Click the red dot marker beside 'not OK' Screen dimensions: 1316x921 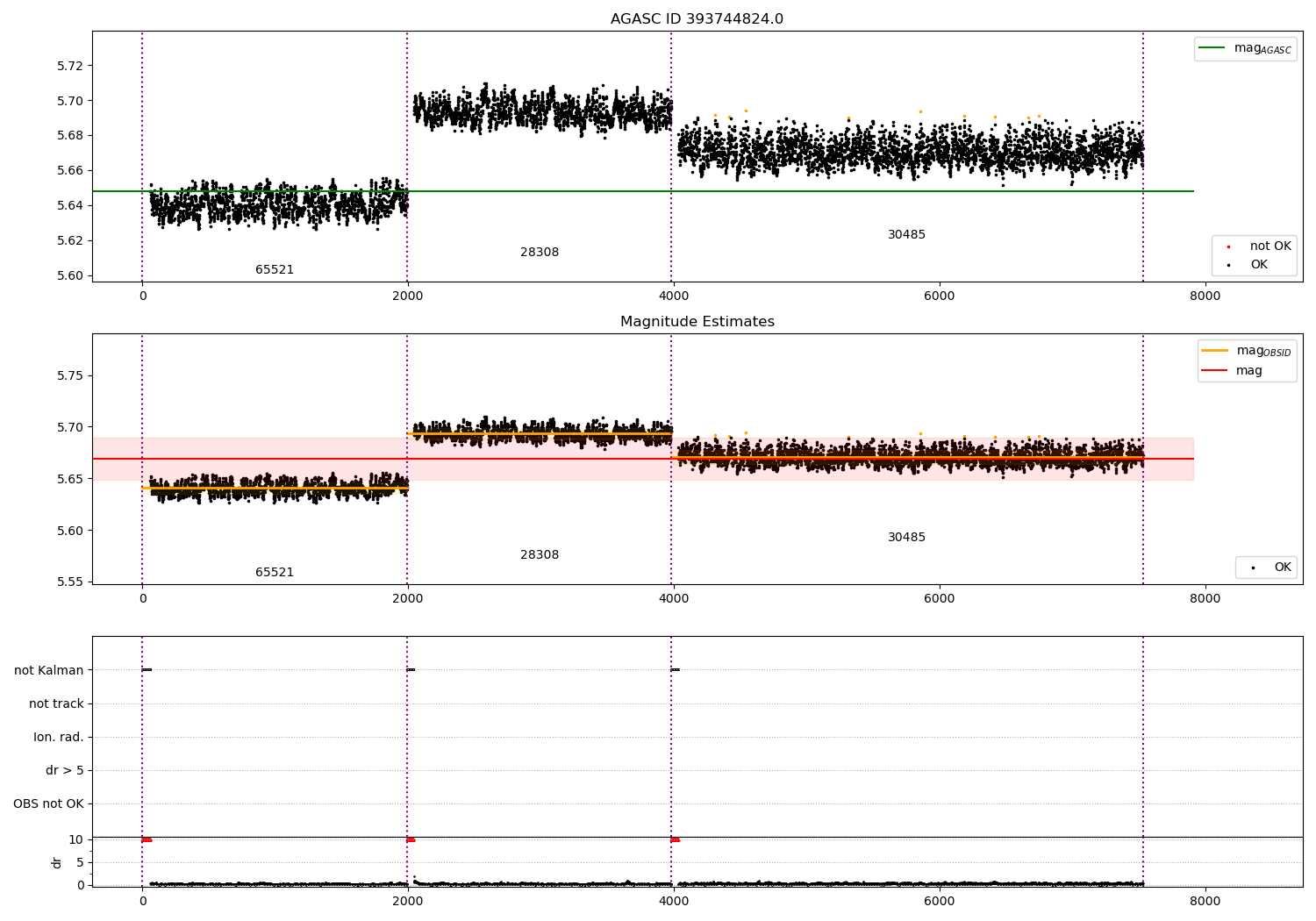[1228, 247]
